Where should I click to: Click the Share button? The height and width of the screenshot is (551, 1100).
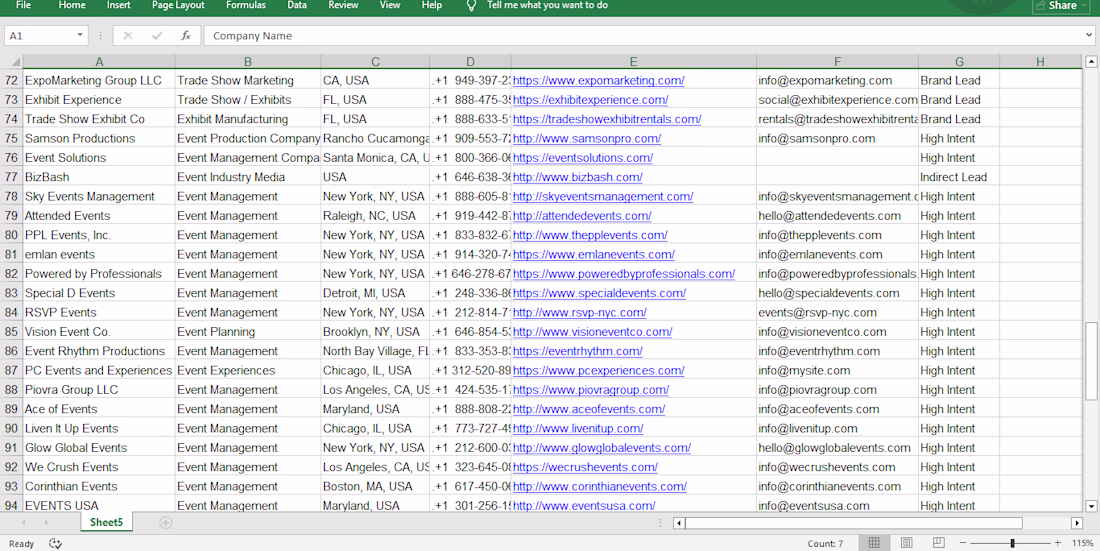tap(1063, 6)
